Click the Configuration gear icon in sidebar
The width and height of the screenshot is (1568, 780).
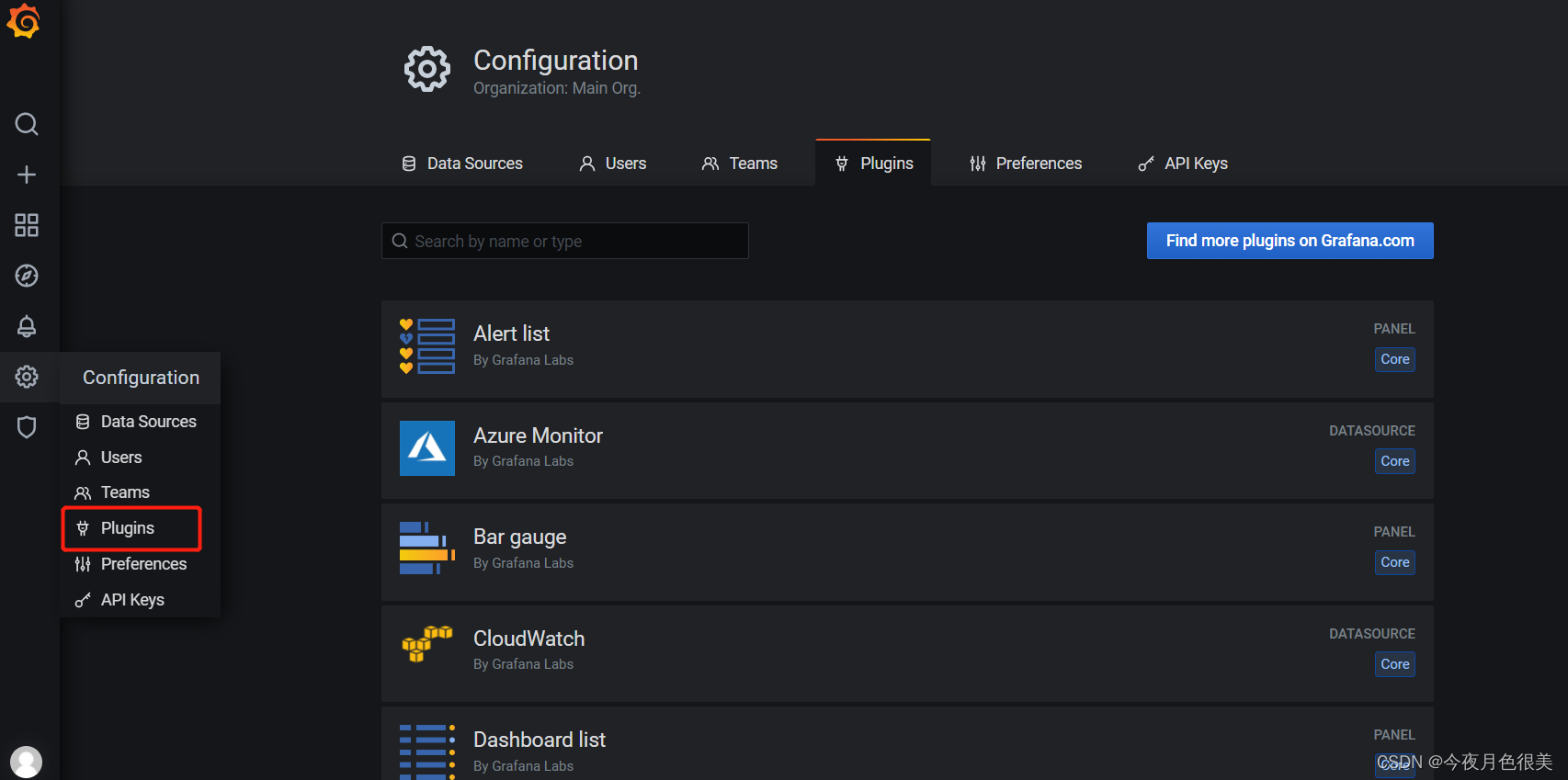pyautogui.click(x=27, y=377)
